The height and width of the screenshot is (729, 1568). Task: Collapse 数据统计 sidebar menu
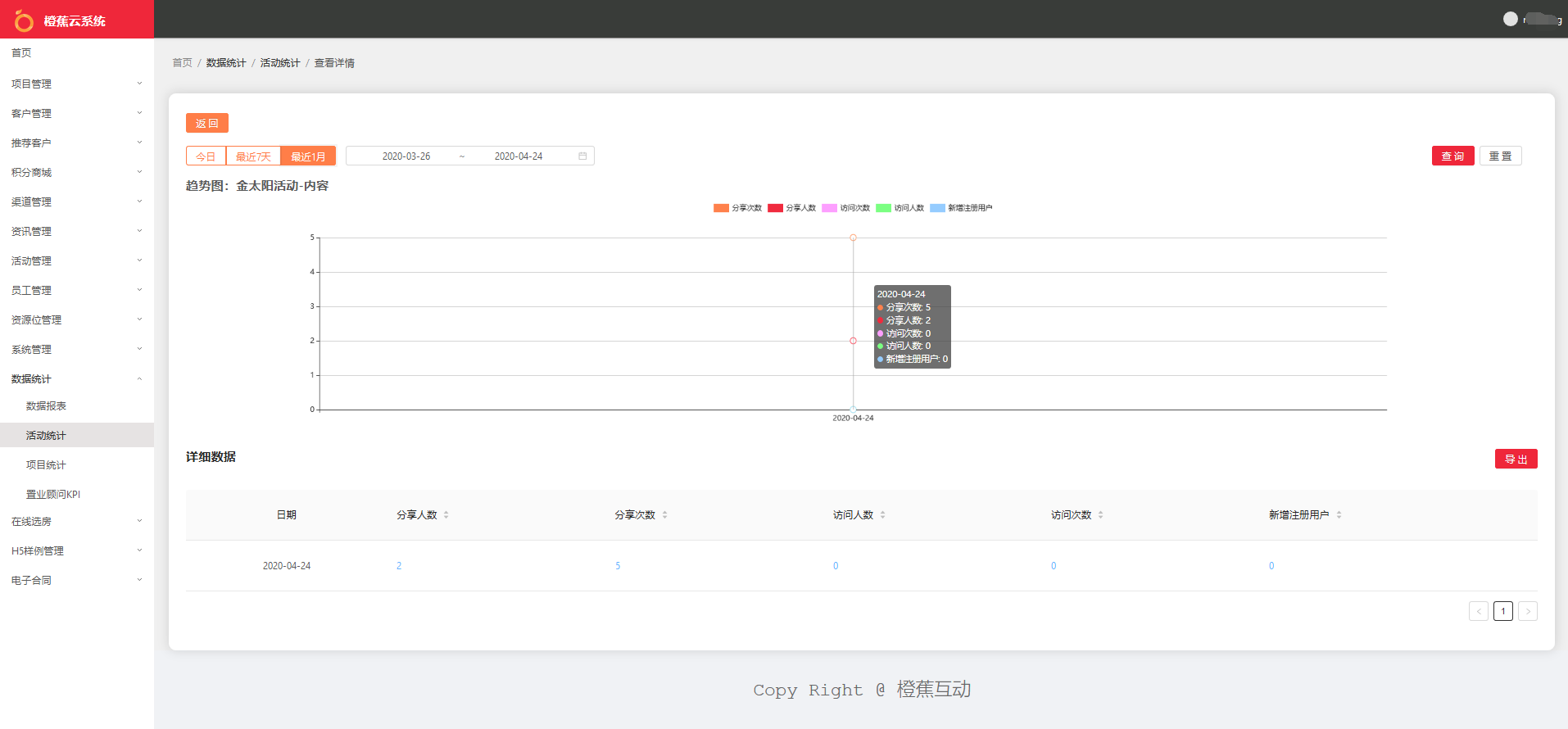point(77,378)
